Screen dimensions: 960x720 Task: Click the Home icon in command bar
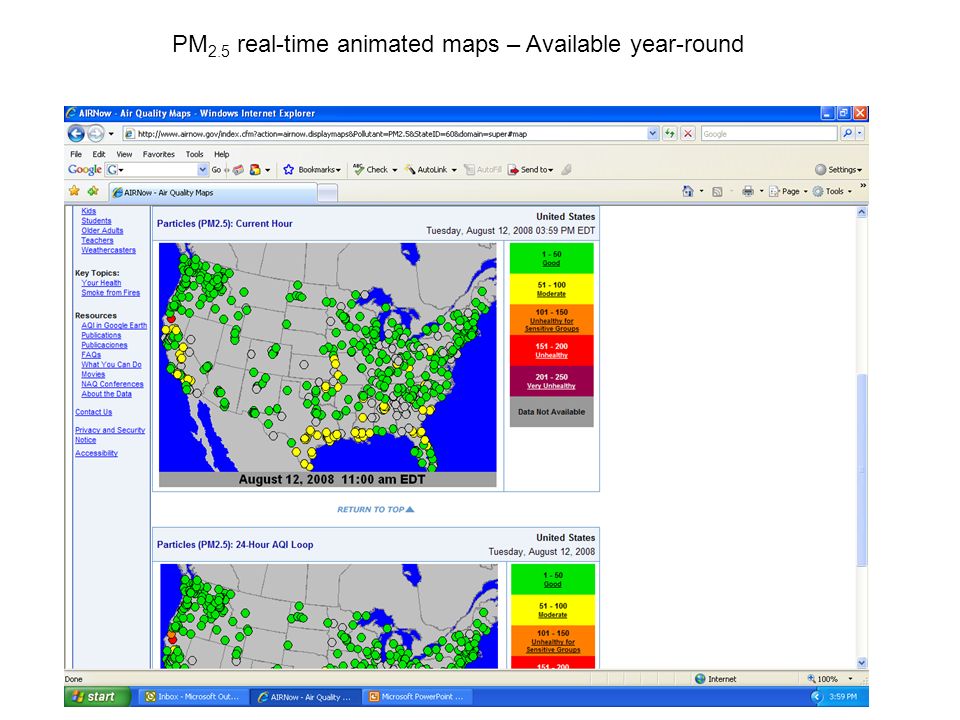pos(688,191)
